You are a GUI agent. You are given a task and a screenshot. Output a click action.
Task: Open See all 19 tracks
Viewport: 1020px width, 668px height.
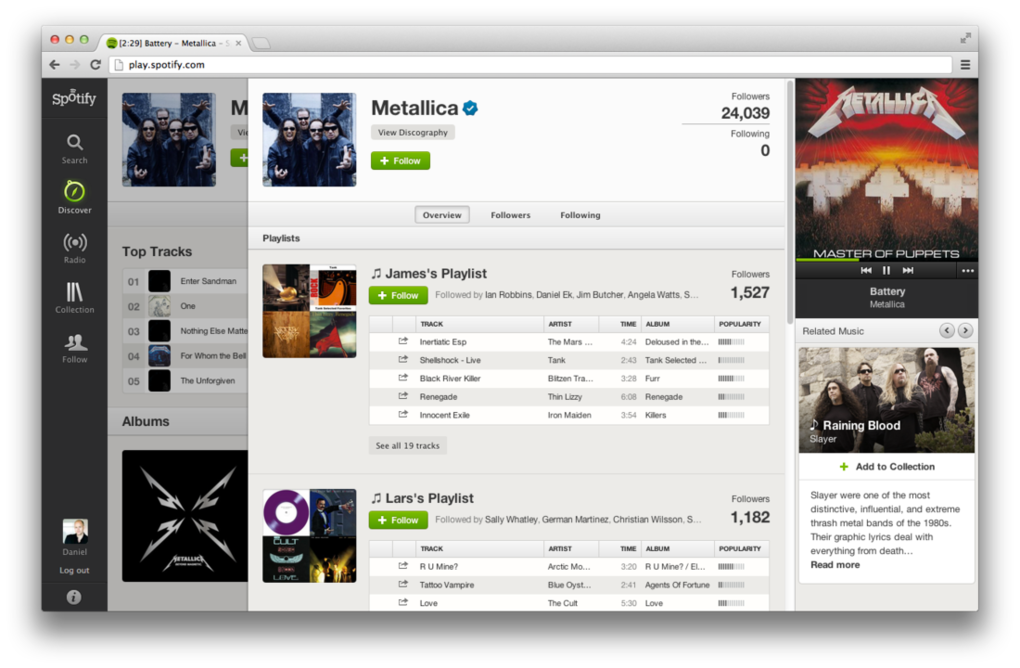(x=407, y=446)
